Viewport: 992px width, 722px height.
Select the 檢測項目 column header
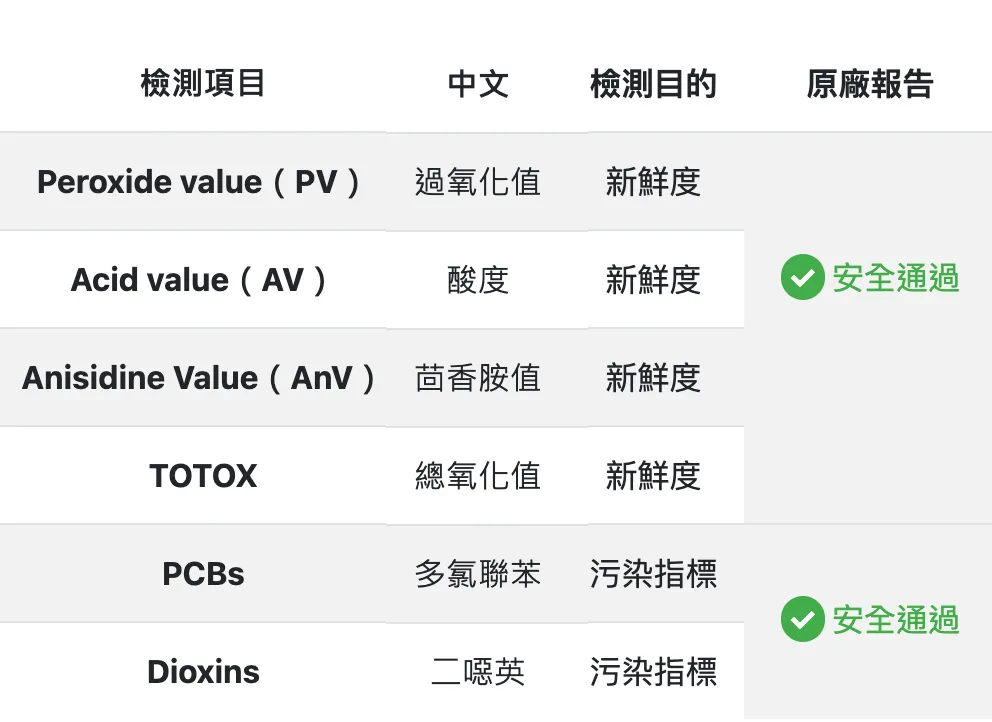point(203,84)
